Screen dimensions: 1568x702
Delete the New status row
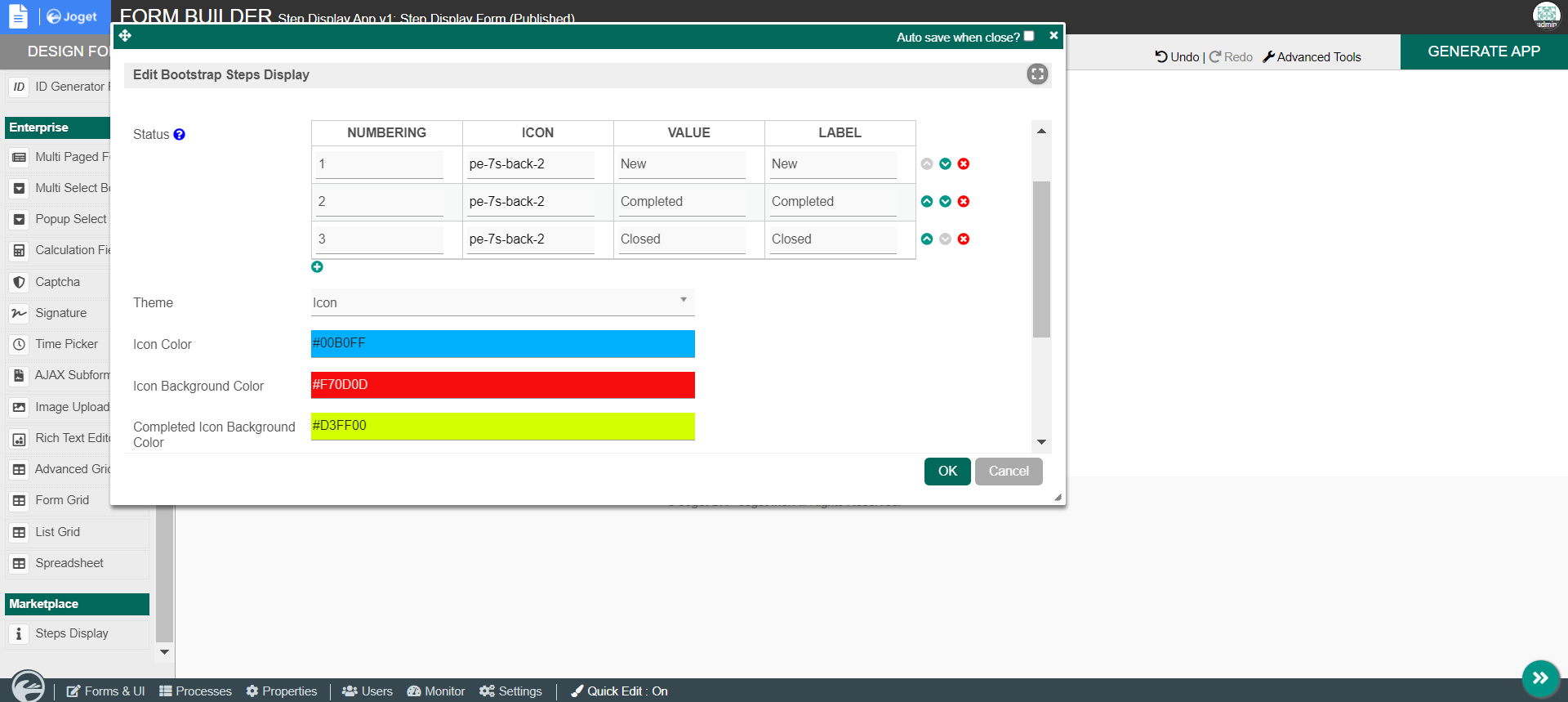[x=964, y=163]
